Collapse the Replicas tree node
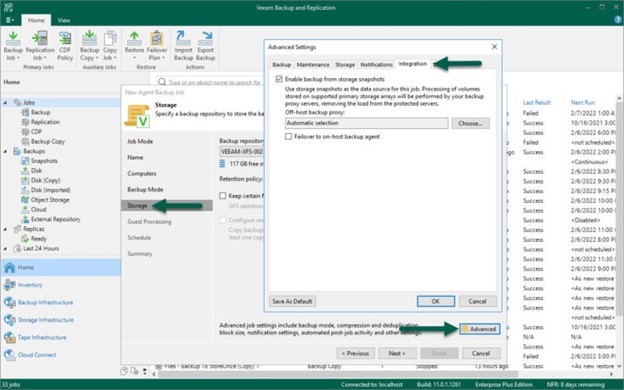The height and width of the screenshot is (390, 624). (6, 229)
